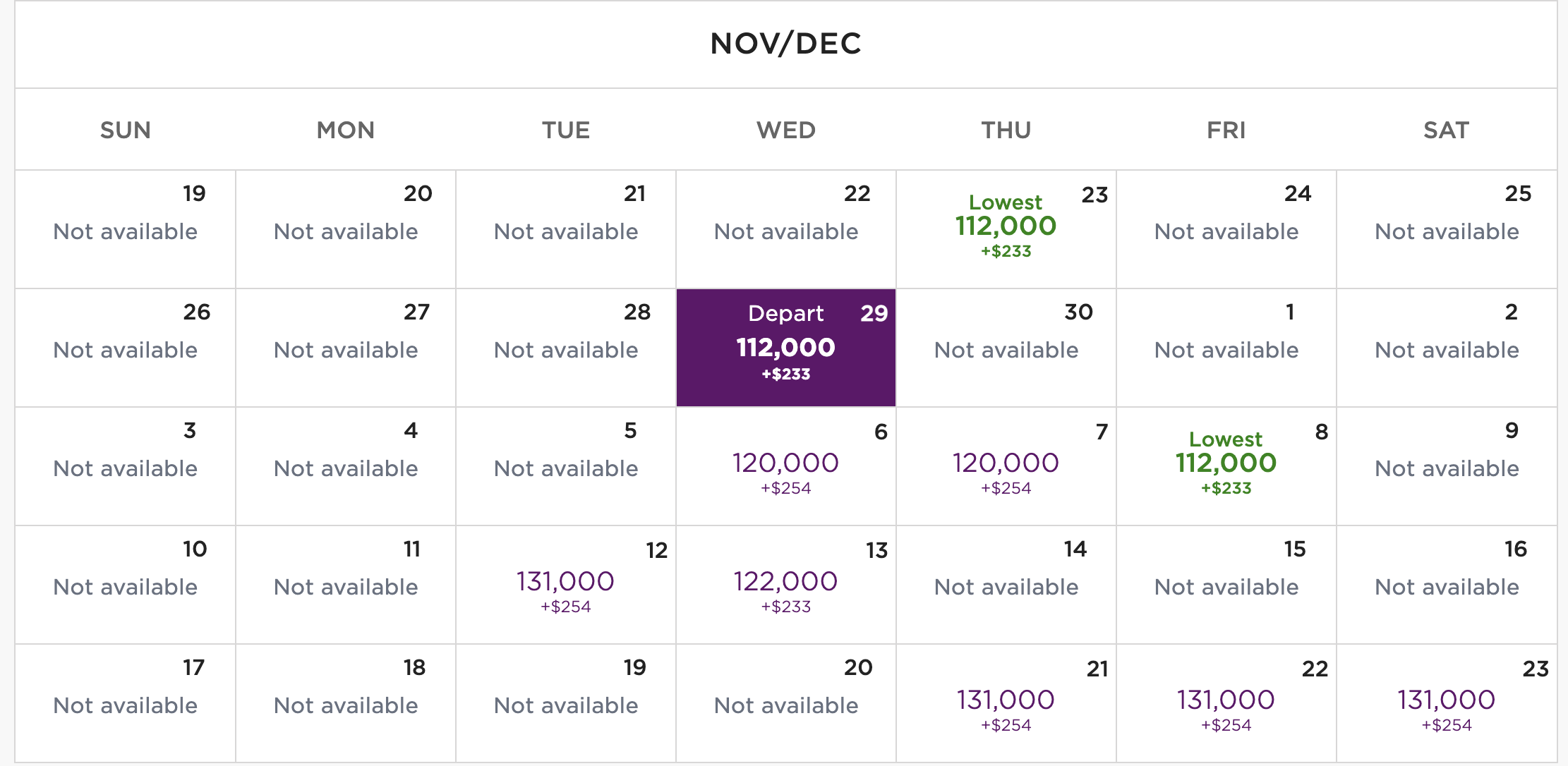Click the unavailable December 14 cell
Screen dimensions: 1568x766
click(1006, 585)
